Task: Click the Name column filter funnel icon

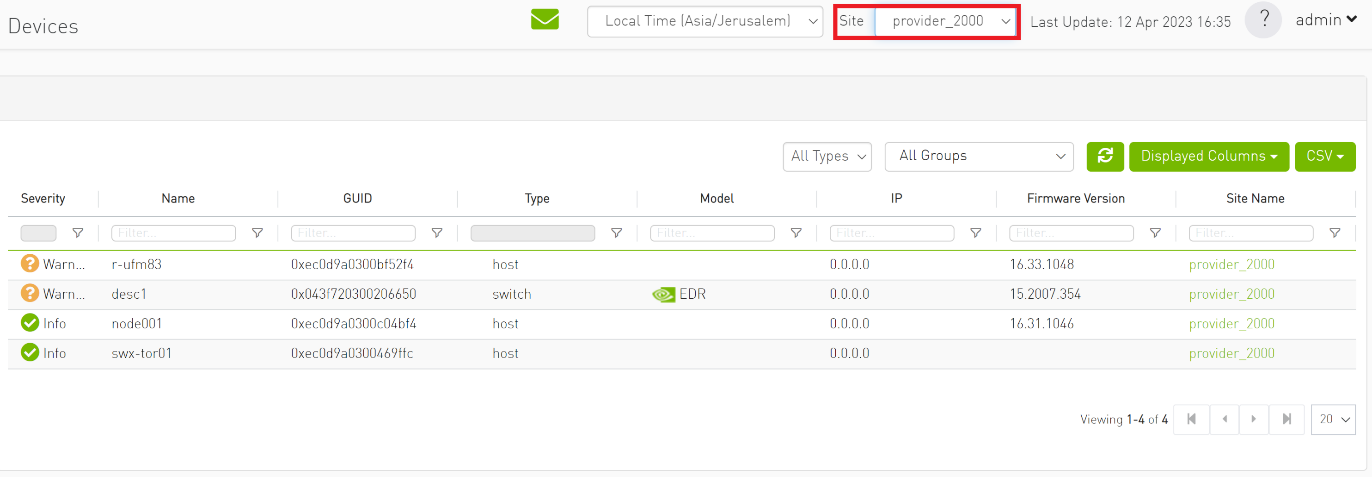Action: click(257, 233)
